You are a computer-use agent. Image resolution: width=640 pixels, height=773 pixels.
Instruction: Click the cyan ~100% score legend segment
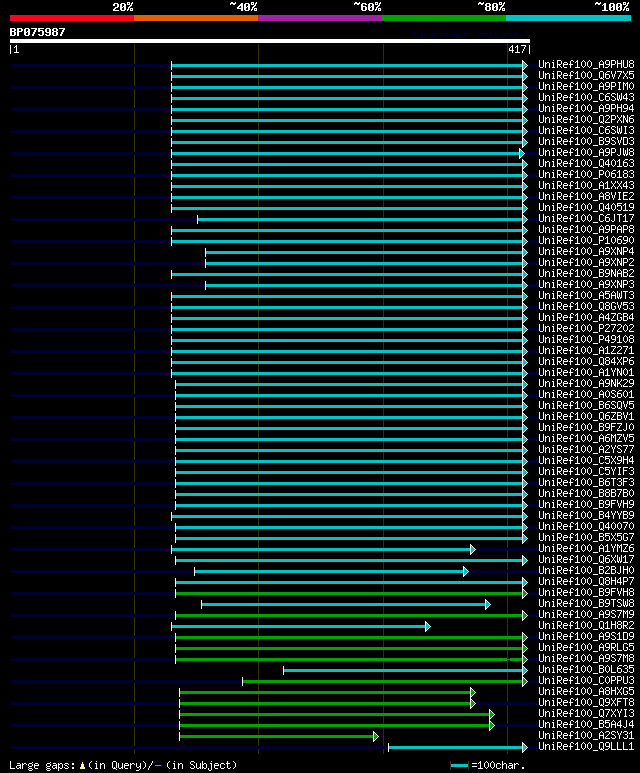569,18
